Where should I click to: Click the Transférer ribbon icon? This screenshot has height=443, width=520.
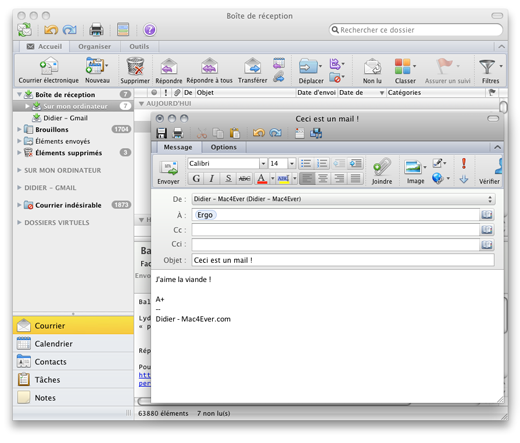pos(252,70)
